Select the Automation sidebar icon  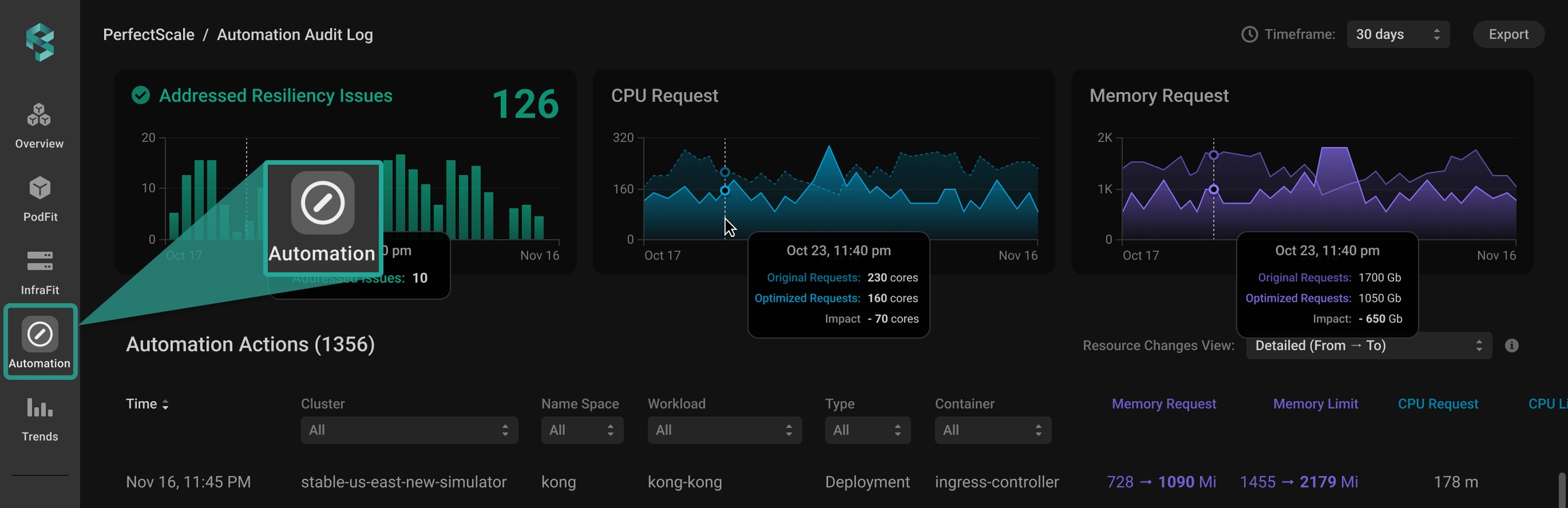(x=39, y=342)
